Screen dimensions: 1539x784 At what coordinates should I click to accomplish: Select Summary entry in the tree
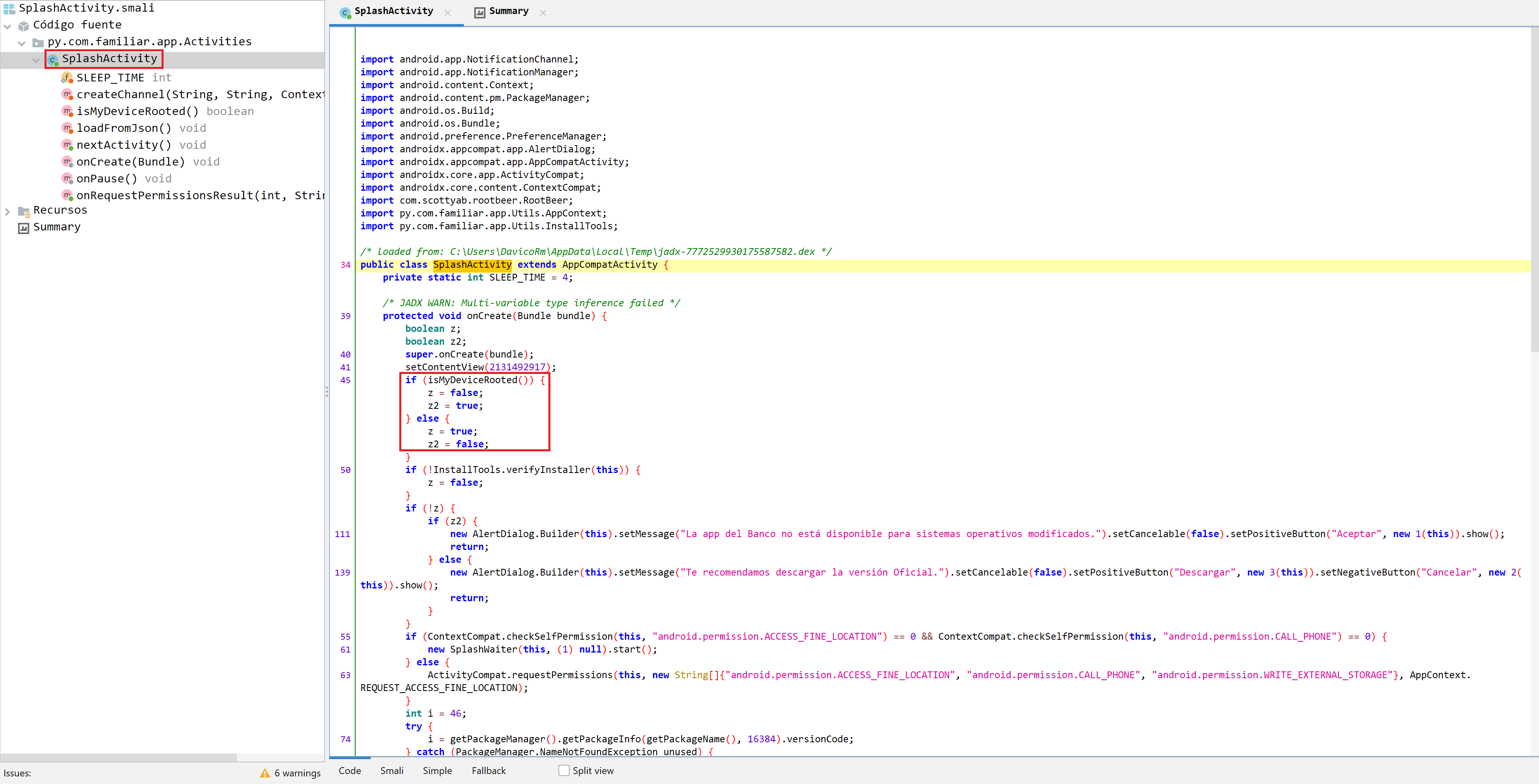pos(57,227)
